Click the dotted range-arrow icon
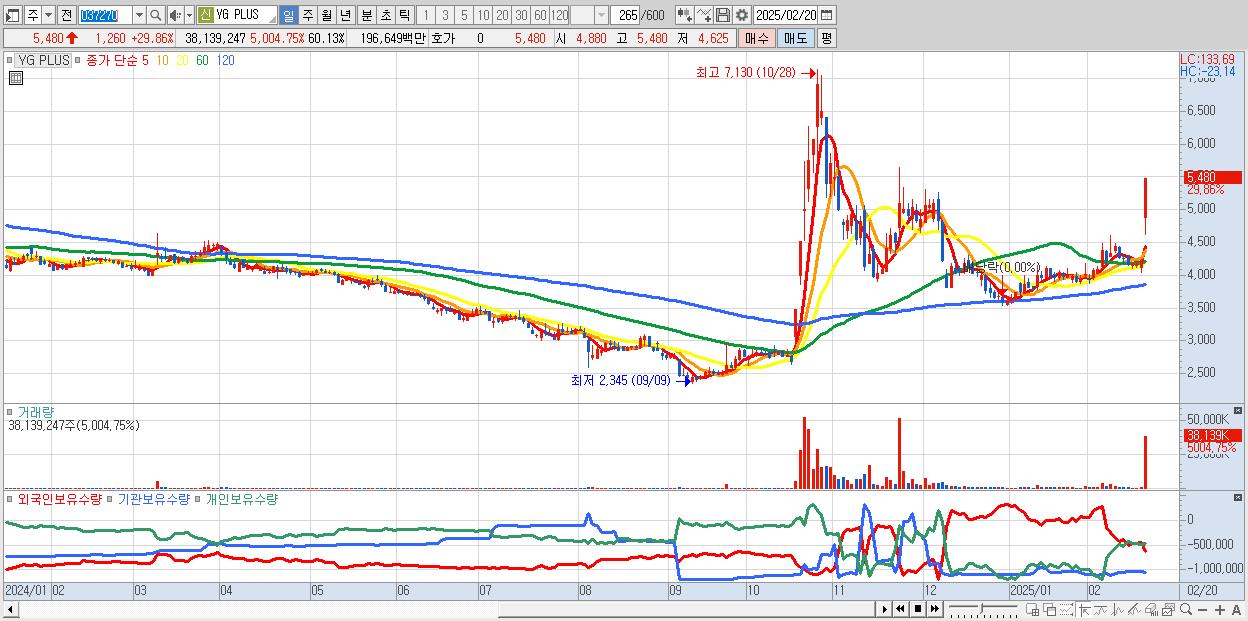Screen dimensions: 1248x621 (x=1066, y=610)
